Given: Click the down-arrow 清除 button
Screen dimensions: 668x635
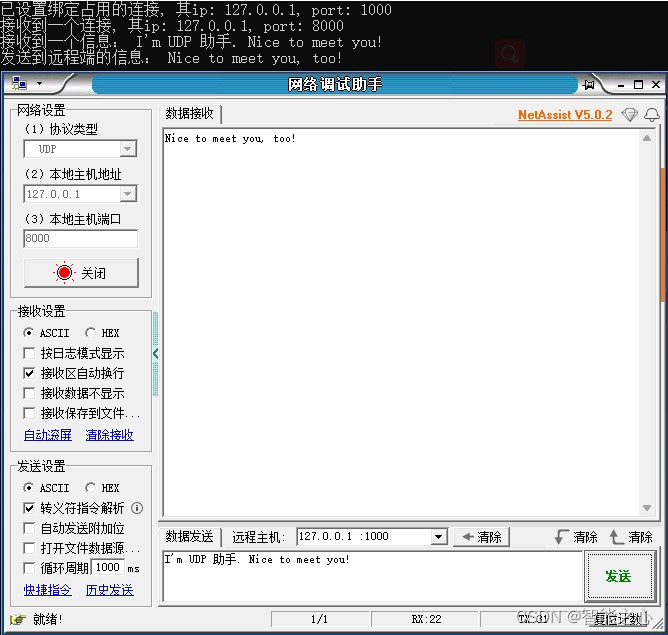Looking at the screenshot, I should 576,537.
